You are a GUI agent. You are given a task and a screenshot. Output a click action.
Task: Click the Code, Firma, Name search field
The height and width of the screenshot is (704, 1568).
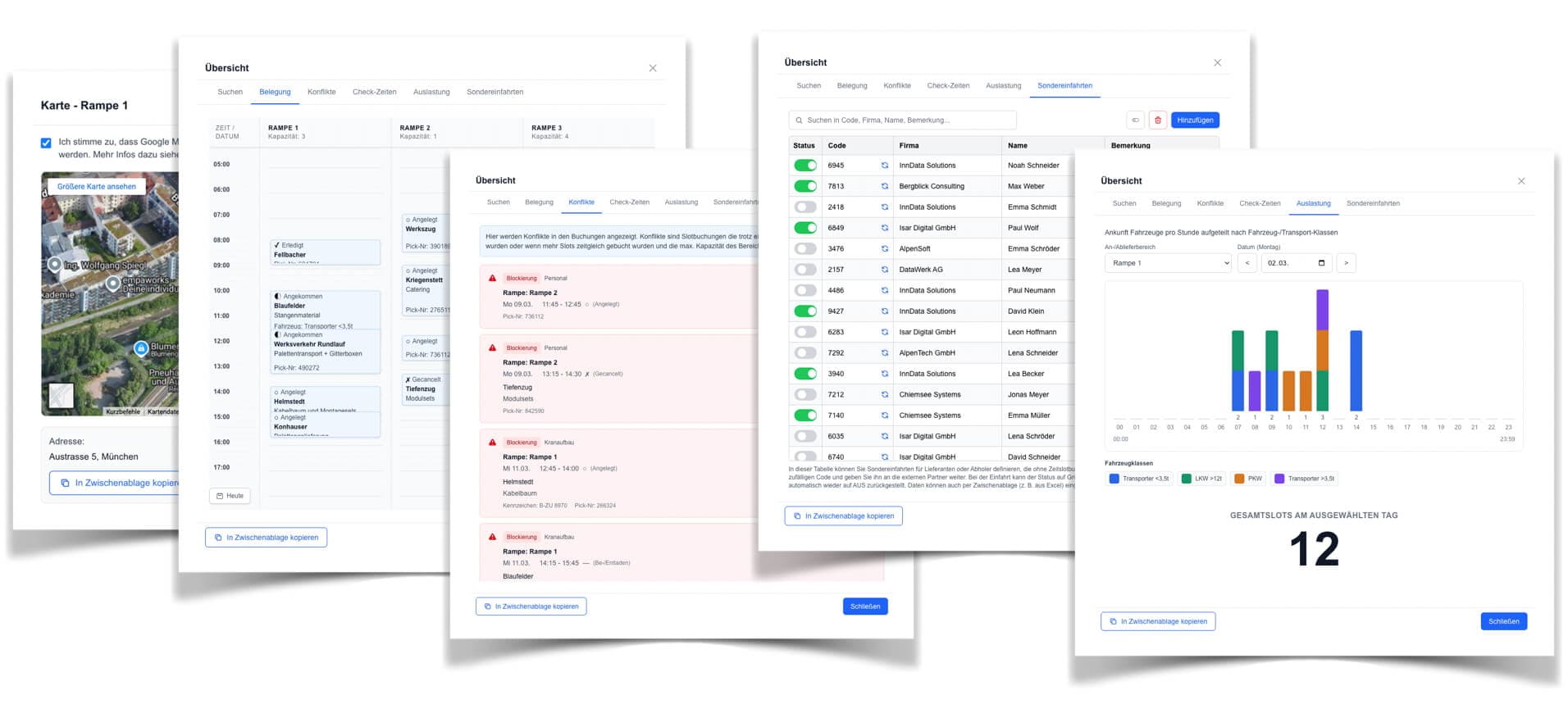(902, 120)
